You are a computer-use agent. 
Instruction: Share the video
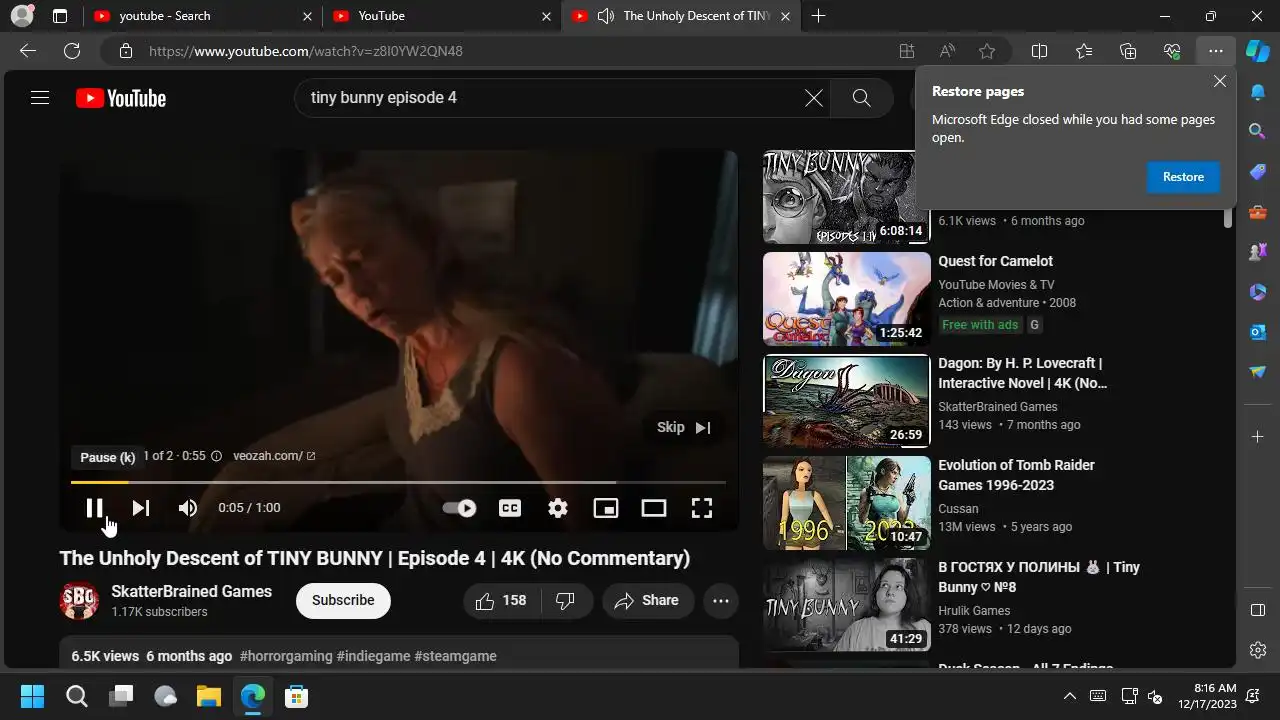[x=648, y=601]
